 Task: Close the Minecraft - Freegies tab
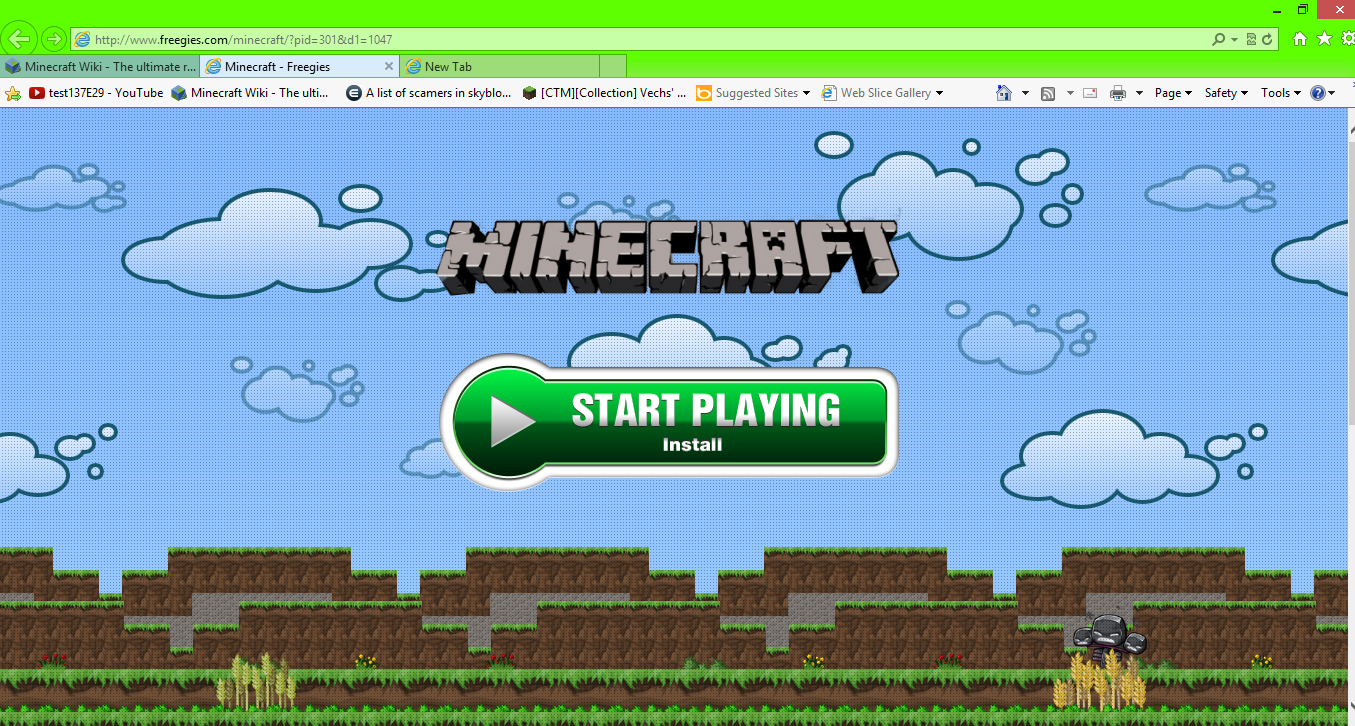point(390,66)
